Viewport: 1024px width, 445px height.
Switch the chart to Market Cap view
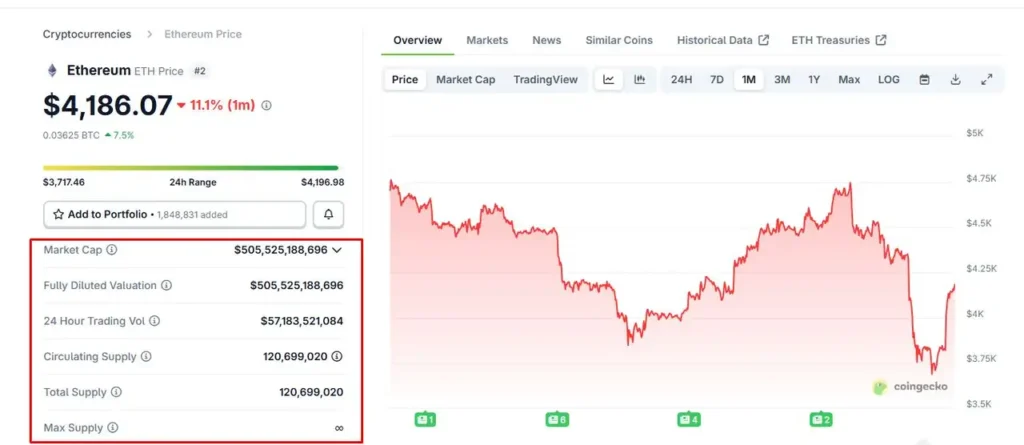tap(465, 80)
